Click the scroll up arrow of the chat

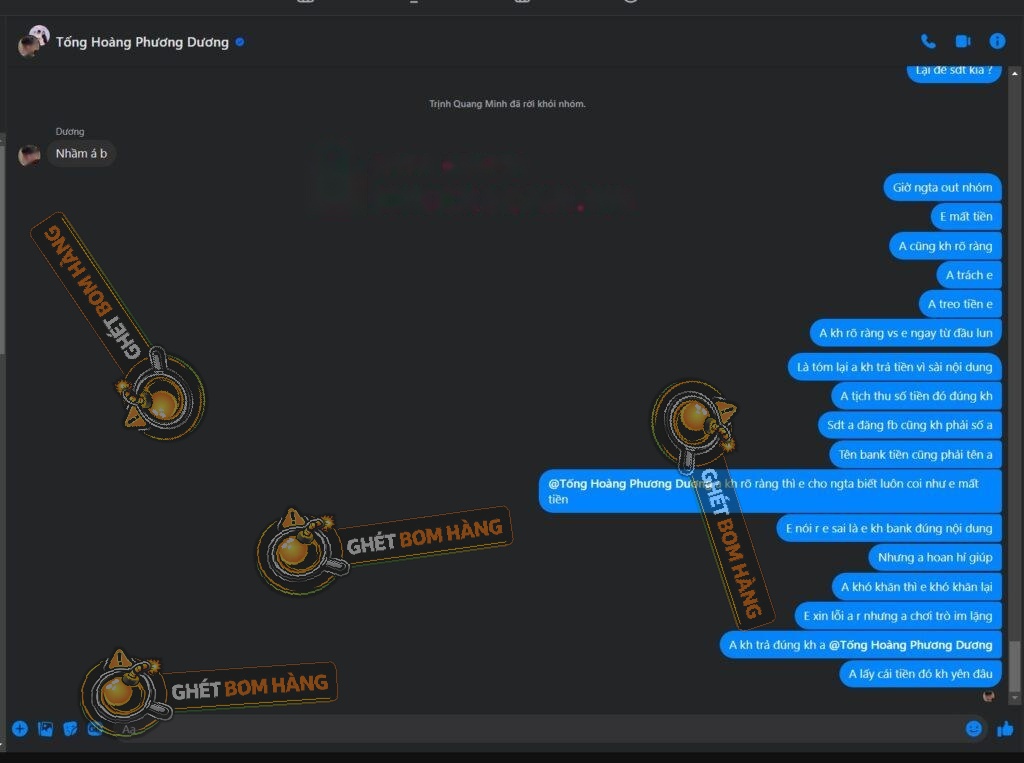[1016, 72]
